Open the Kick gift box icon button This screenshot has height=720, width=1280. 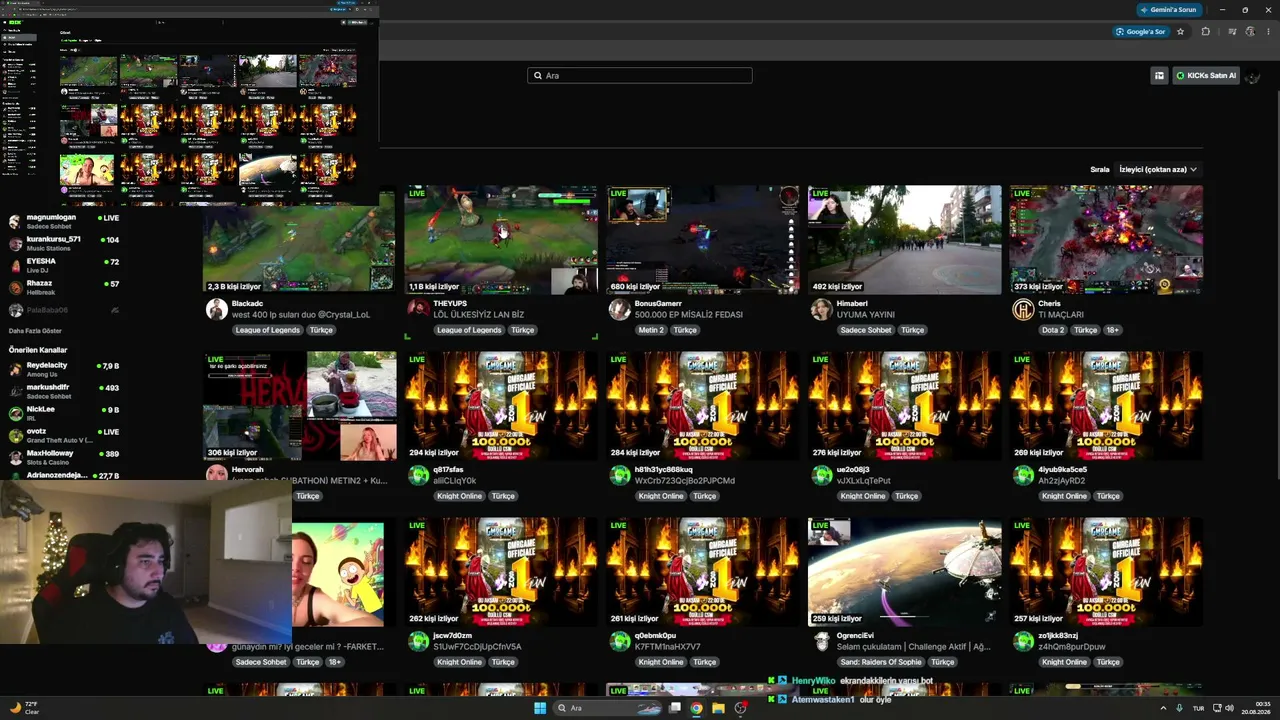[x=1159, y=75]
